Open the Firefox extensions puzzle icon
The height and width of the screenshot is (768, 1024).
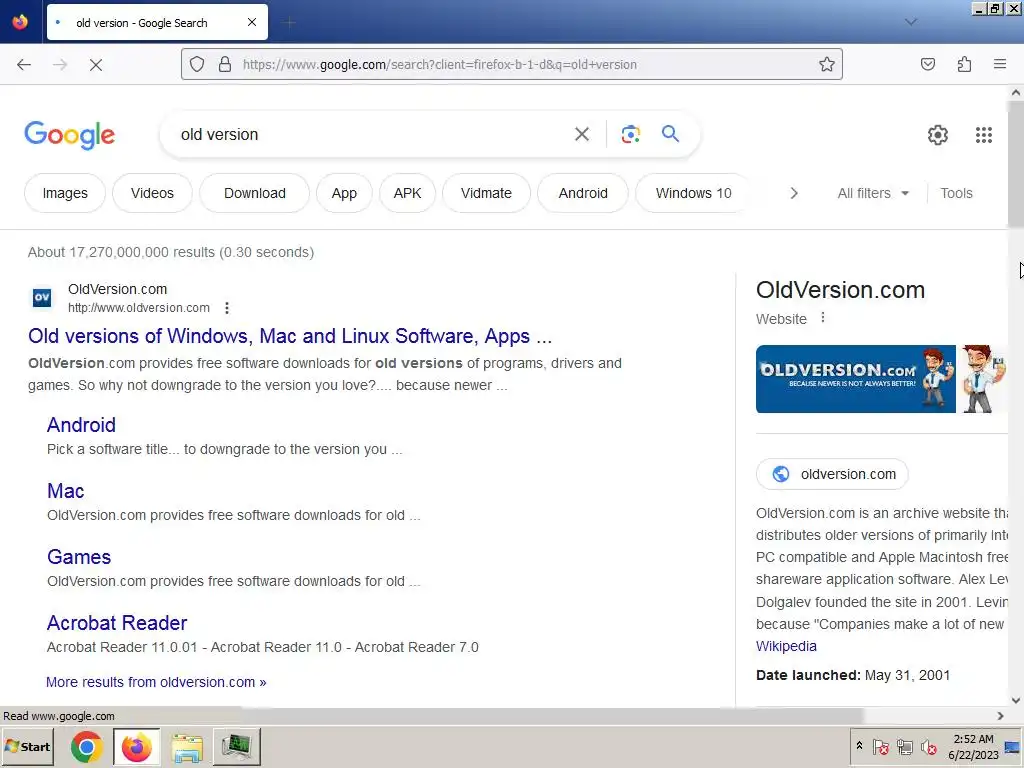point(964,64)
